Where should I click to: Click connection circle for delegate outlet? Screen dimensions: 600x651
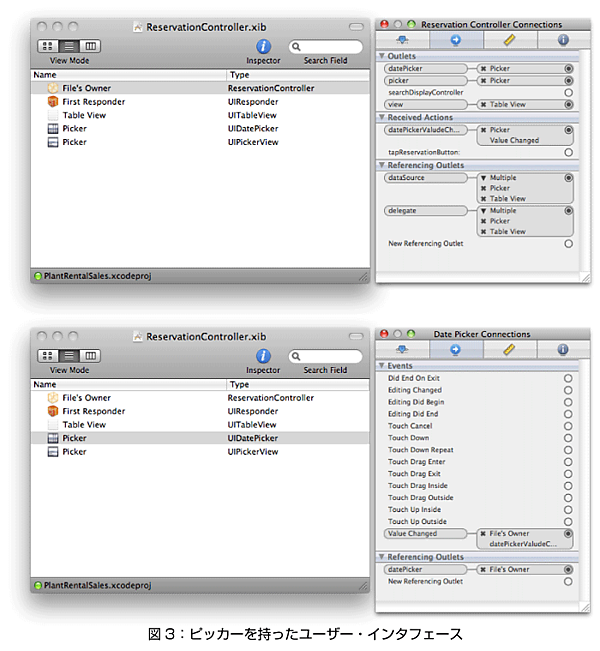[x=568, y=211]
